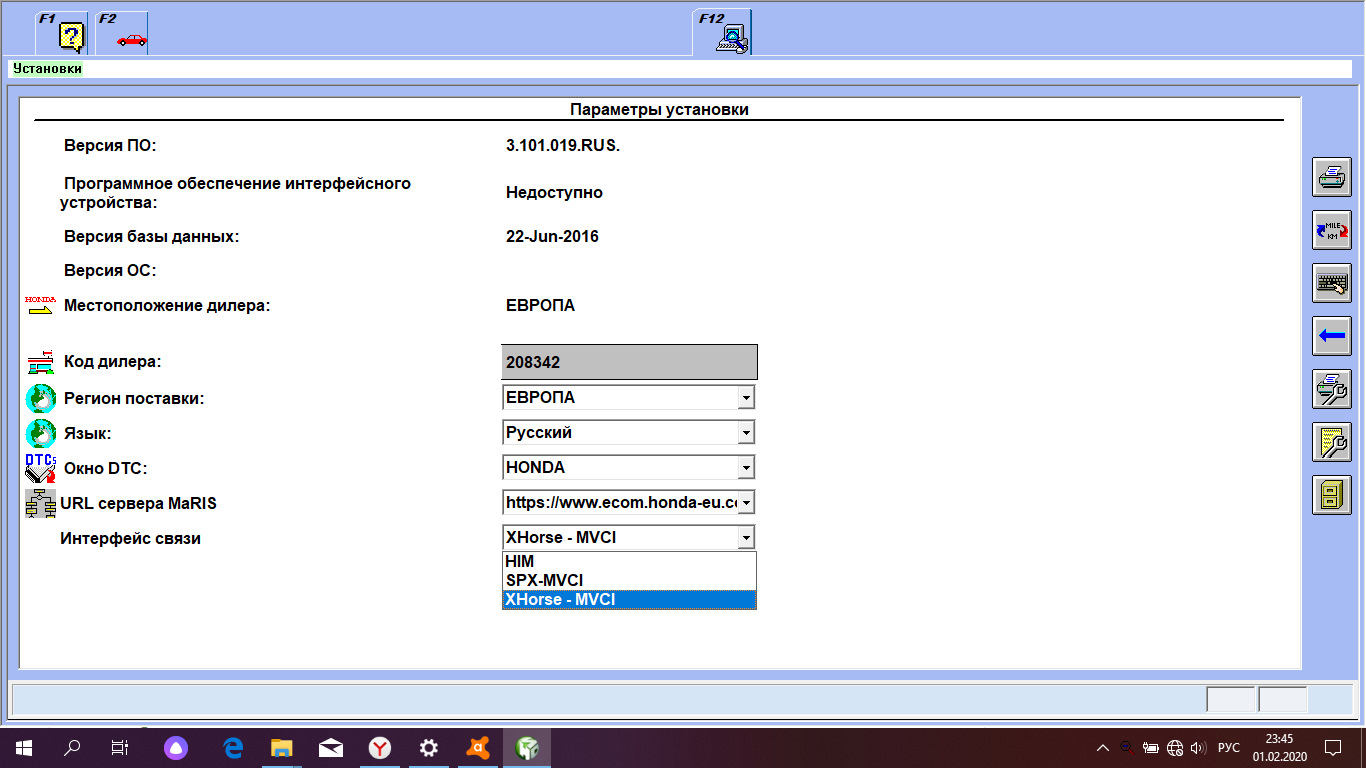Open Windows taskbar search
The image size is (1366, 768).
(x=72, y=747)
